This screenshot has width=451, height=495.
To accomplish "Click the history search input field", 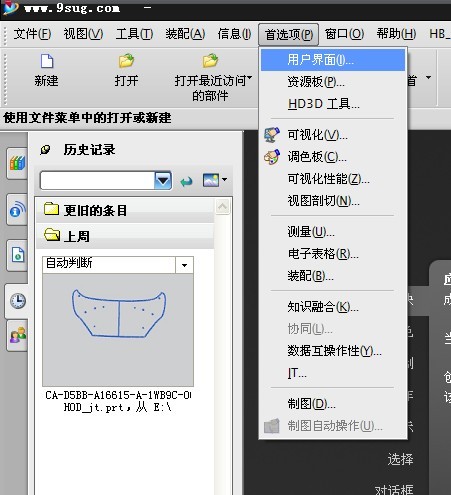I will point(97,181).
